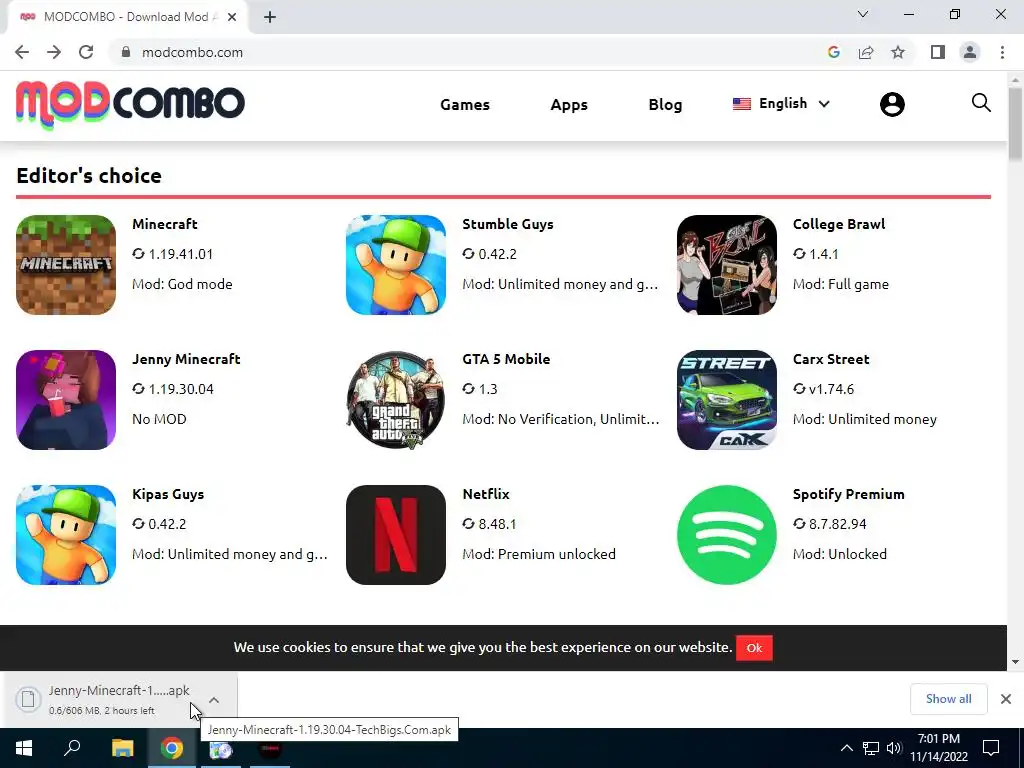Toggle the browser side panel icon

(938, 52)
